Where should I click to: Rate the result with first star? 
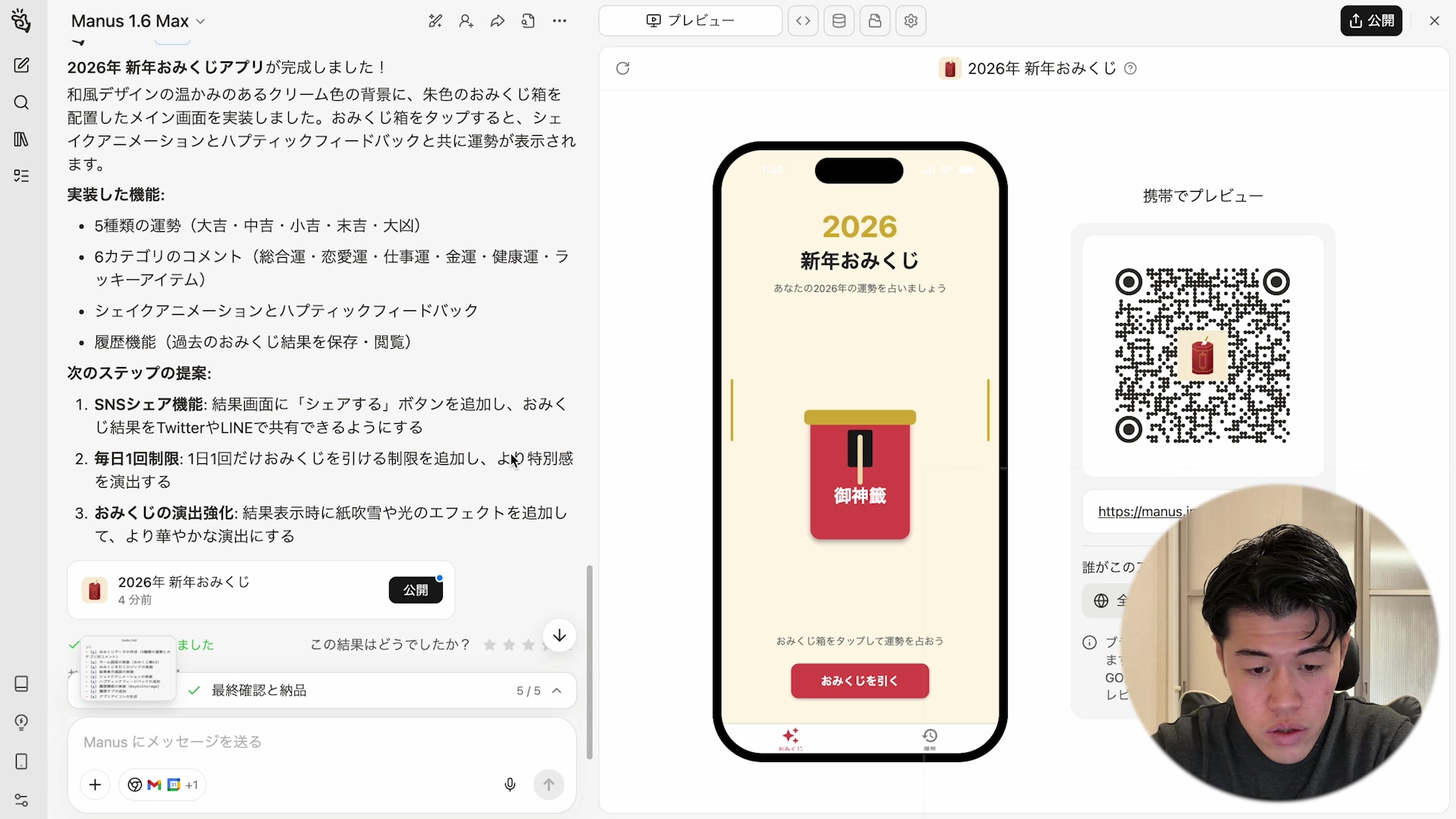[490, 645]
